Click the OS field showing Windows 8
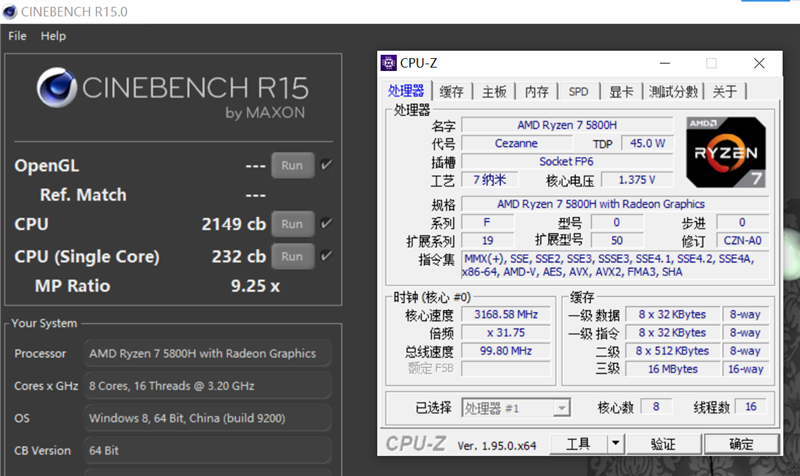Viewport: 800px width, 476px height. [x=207, y=418]
